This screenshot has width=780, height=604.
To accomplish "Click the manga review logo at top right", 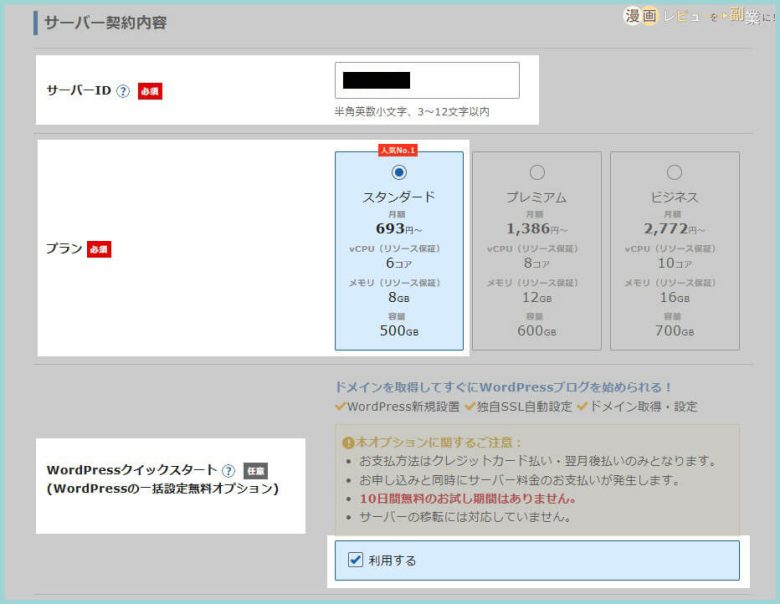I will click(698, 16).
